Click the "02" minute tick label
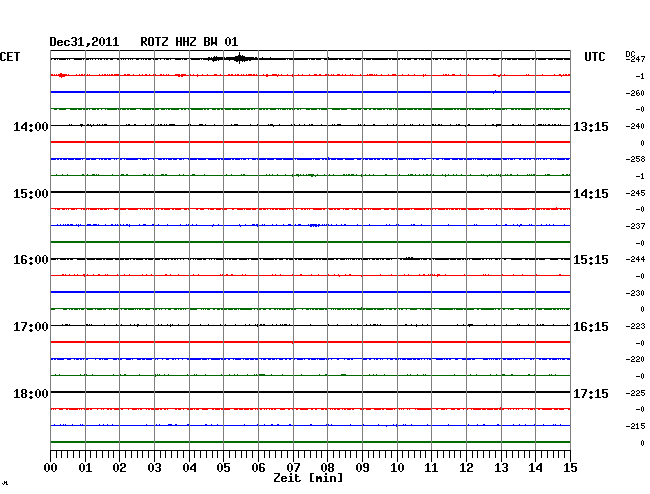Viewport: 650px width, 494px height. coord(119,468)
